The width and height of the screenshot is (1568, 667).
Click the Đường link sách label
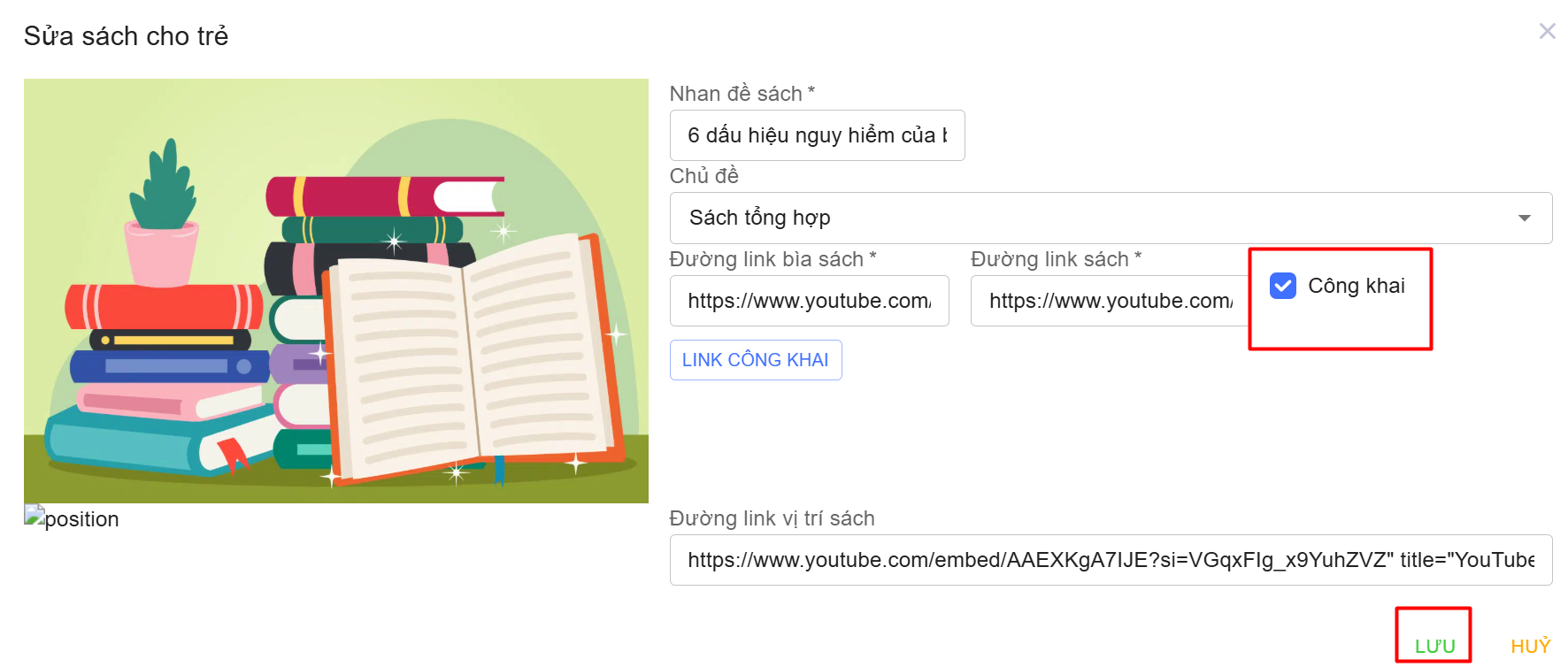click(x=1056, y=259)
